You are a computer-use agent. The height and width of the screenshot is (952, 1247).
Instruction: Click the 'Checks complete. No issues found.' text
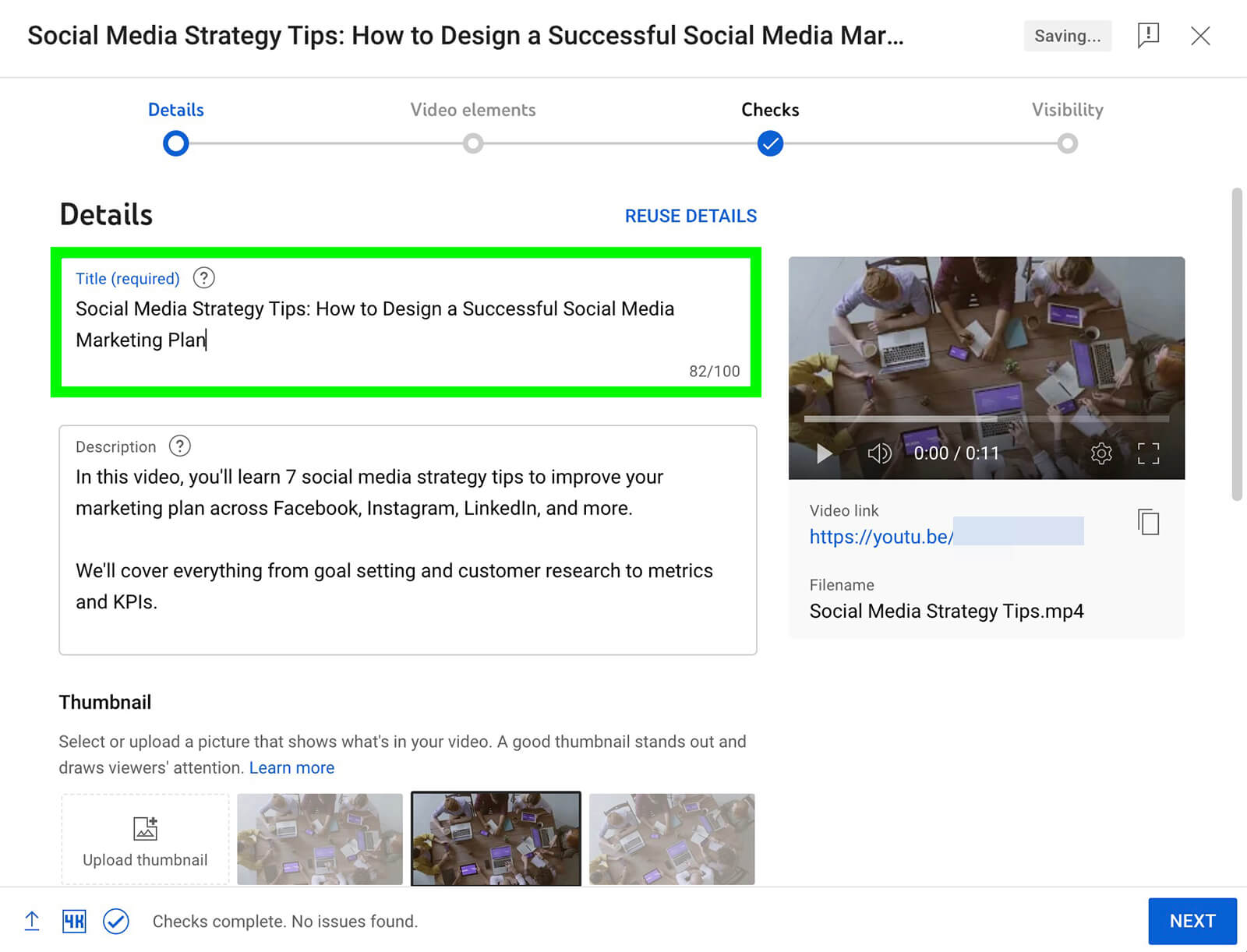point(285,922)
